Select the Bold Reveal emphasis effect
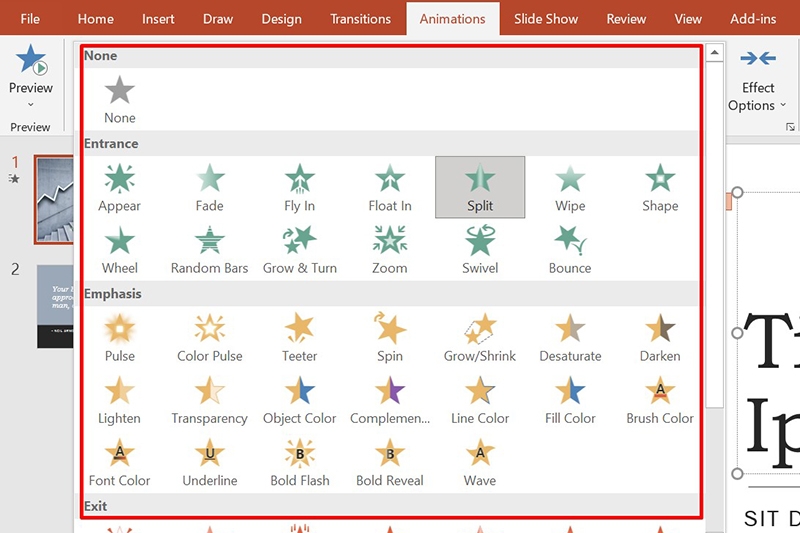Viewport: 800px width, 533px height. coord(390,463)
